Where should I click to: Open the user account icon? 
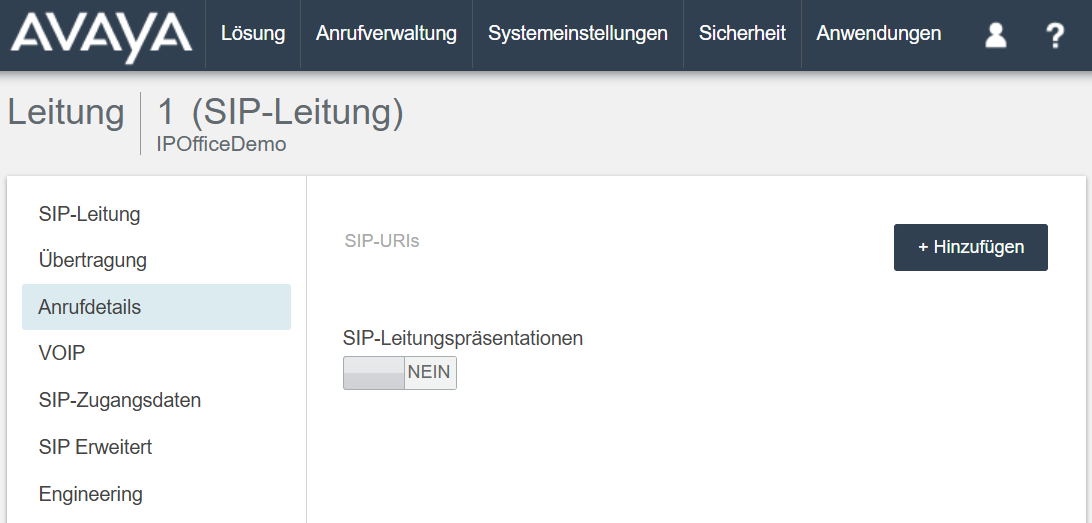[x=995, y=35]
